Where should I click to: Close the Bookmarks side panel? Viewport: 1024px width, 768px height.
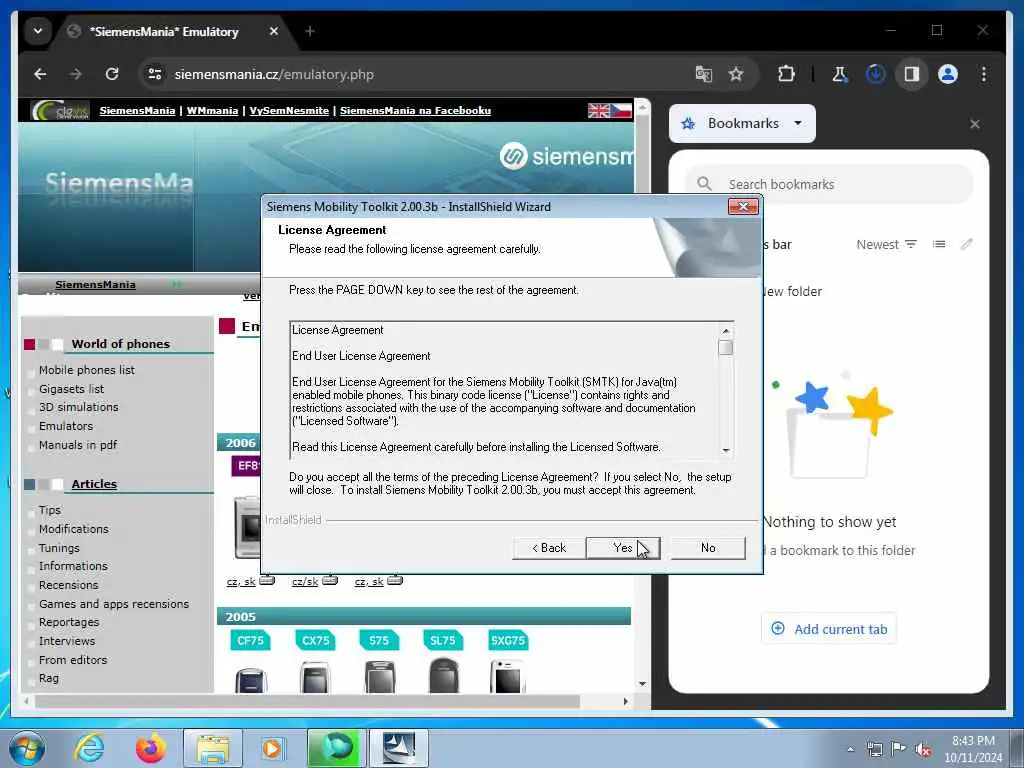tap(974, 124)
